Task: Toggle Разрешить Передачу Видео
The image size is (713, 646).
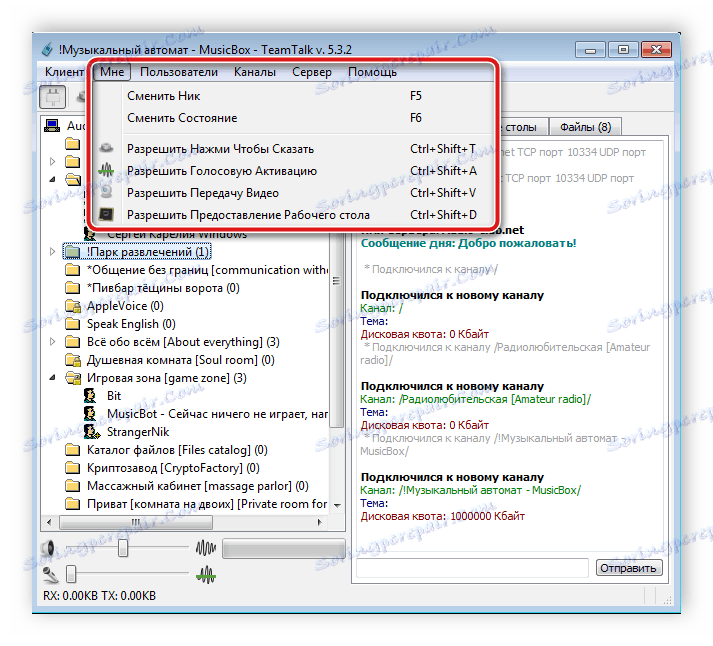Action: coord(294,192)
